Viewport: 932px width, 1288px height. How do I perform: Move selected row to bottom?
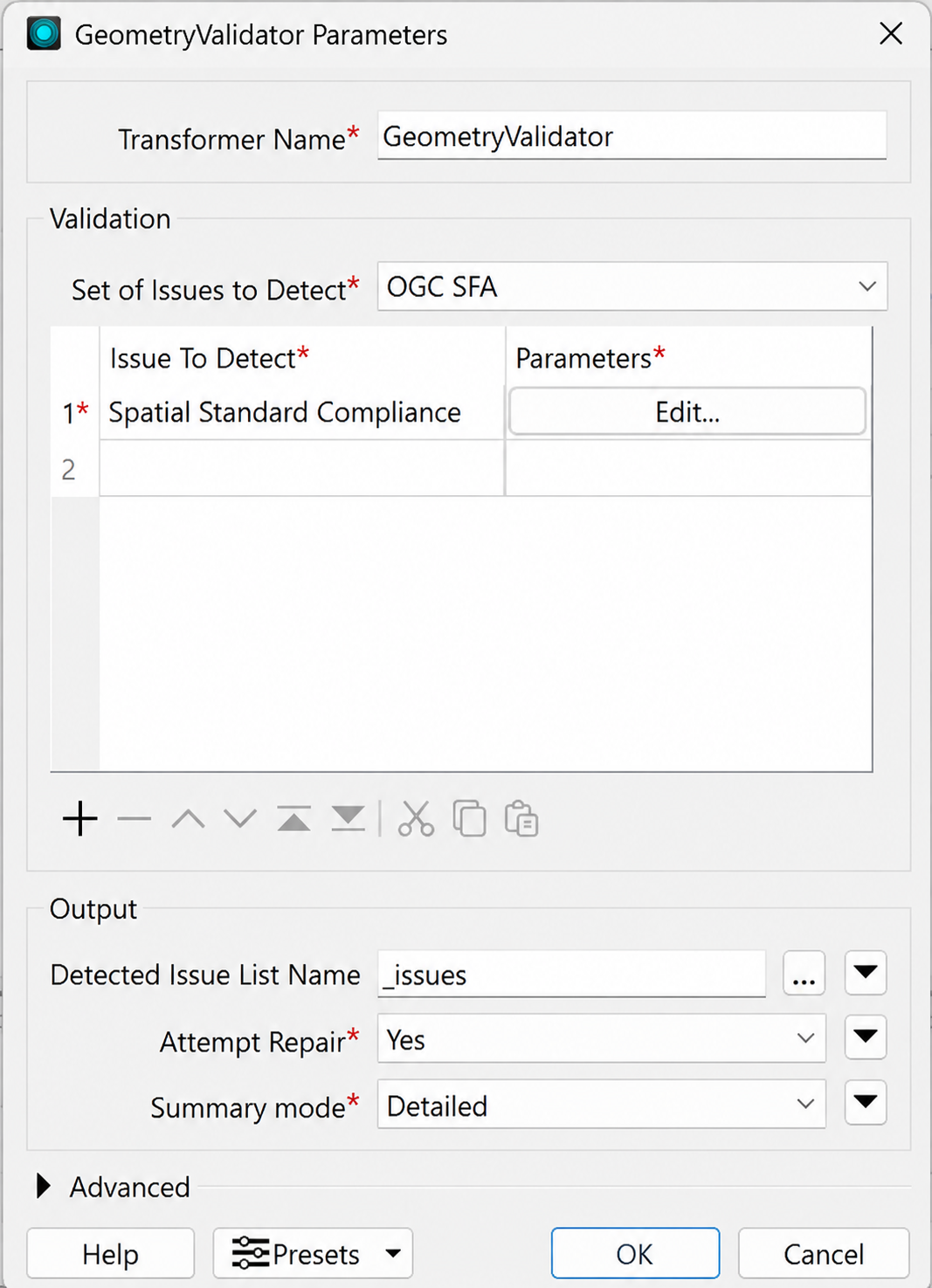tap(348, 819)
